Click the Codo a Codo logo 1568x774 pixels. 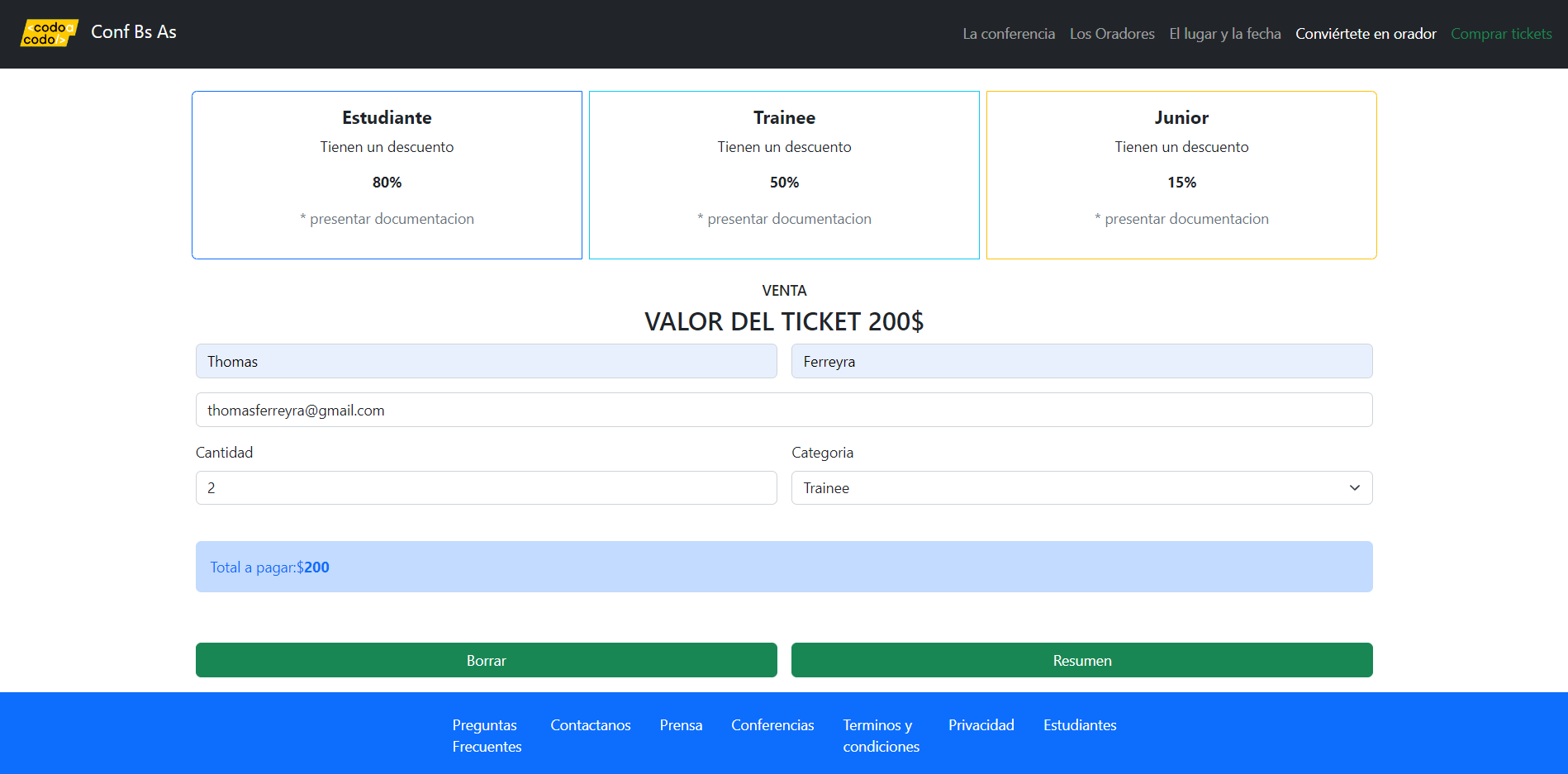point(49,33)
